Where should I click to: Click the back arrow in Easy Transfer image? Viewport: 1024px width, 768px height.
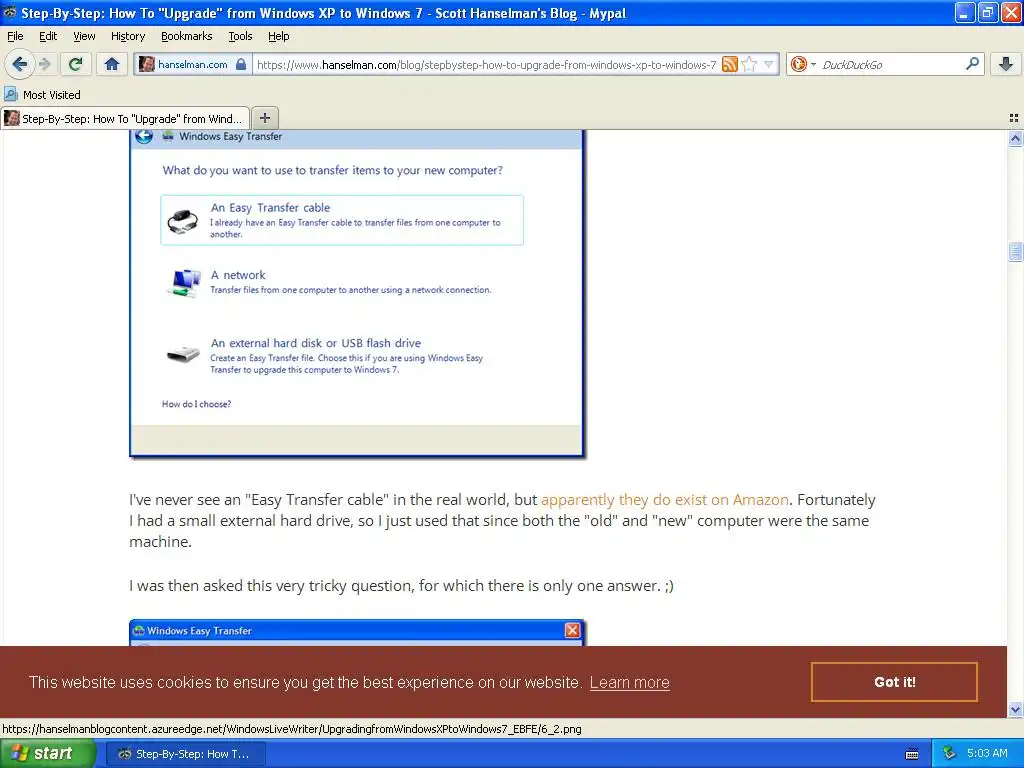click(144, 136)
